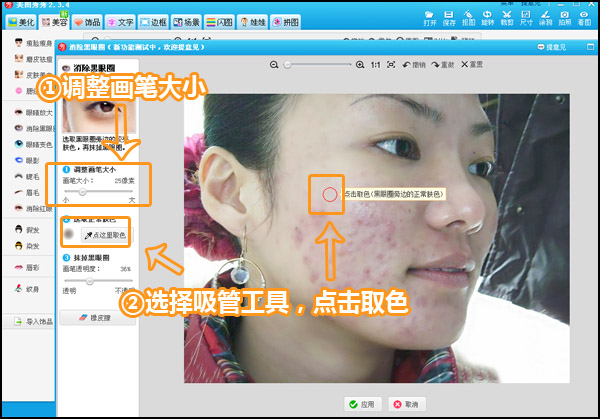
Task: Click 重做 (Redo) in the dialog toolbar
Action: (443, 65)
